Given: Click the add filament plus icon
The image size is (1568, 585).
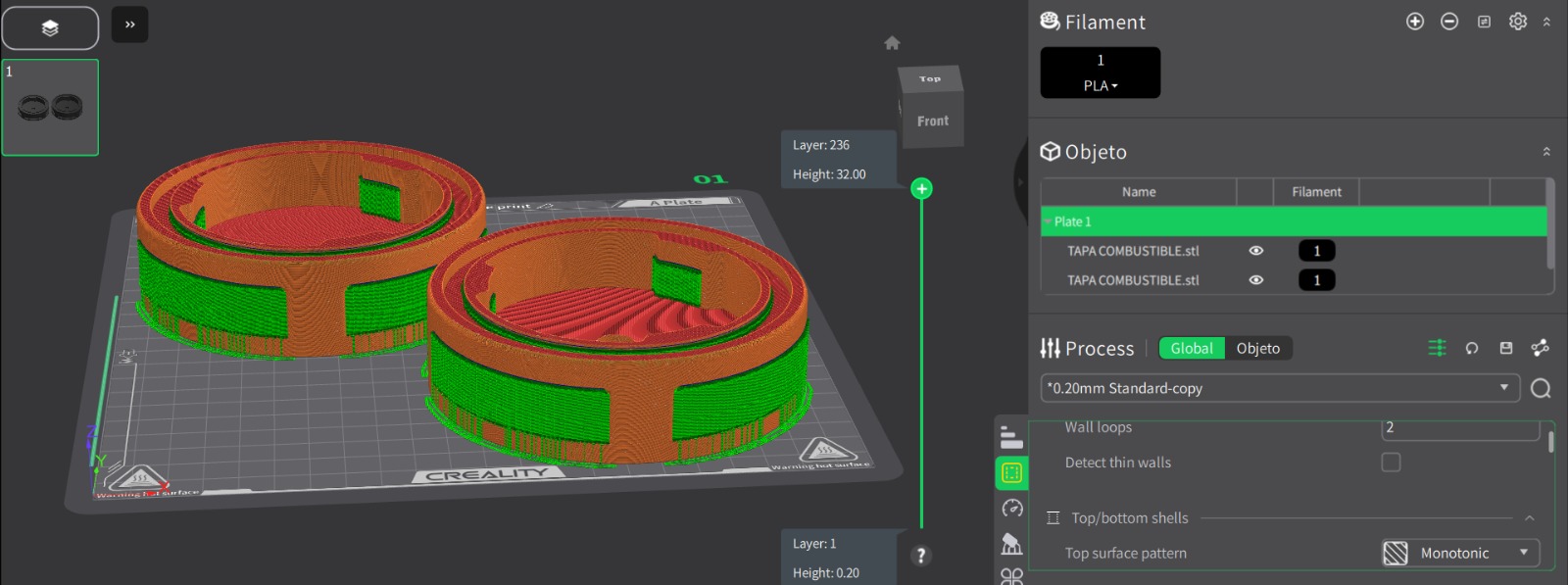Looking at the screenshot, I should tap(1414, 22).
